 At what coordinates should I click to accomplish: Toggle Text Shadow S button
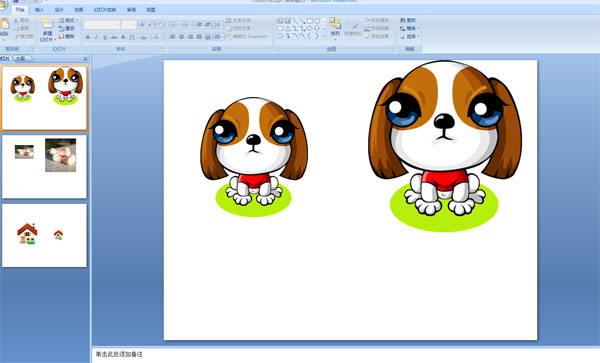[123, 37]
